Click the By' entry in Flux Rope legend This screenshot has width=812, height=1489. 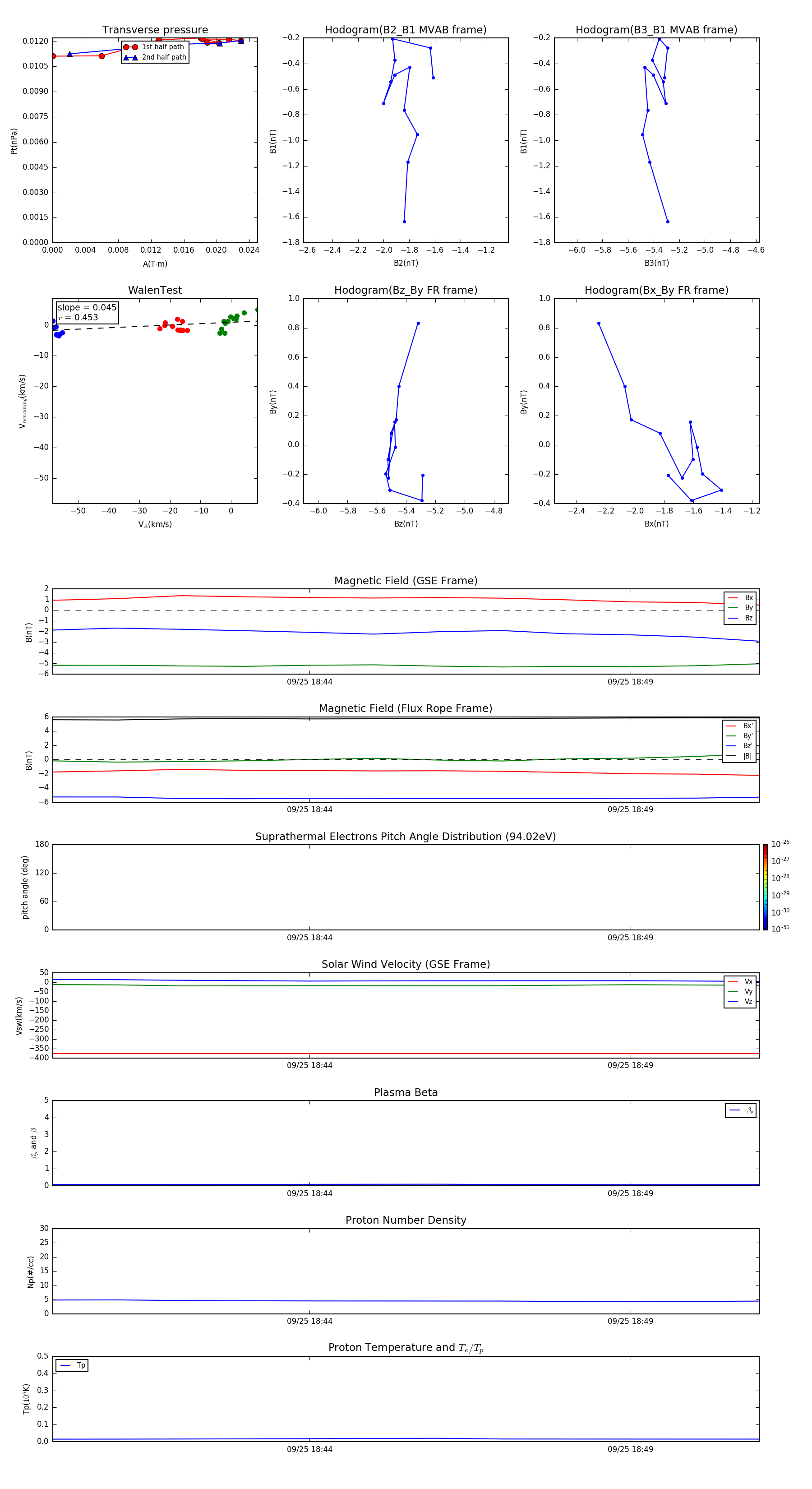pyautogui.click(x=739, y=736)
